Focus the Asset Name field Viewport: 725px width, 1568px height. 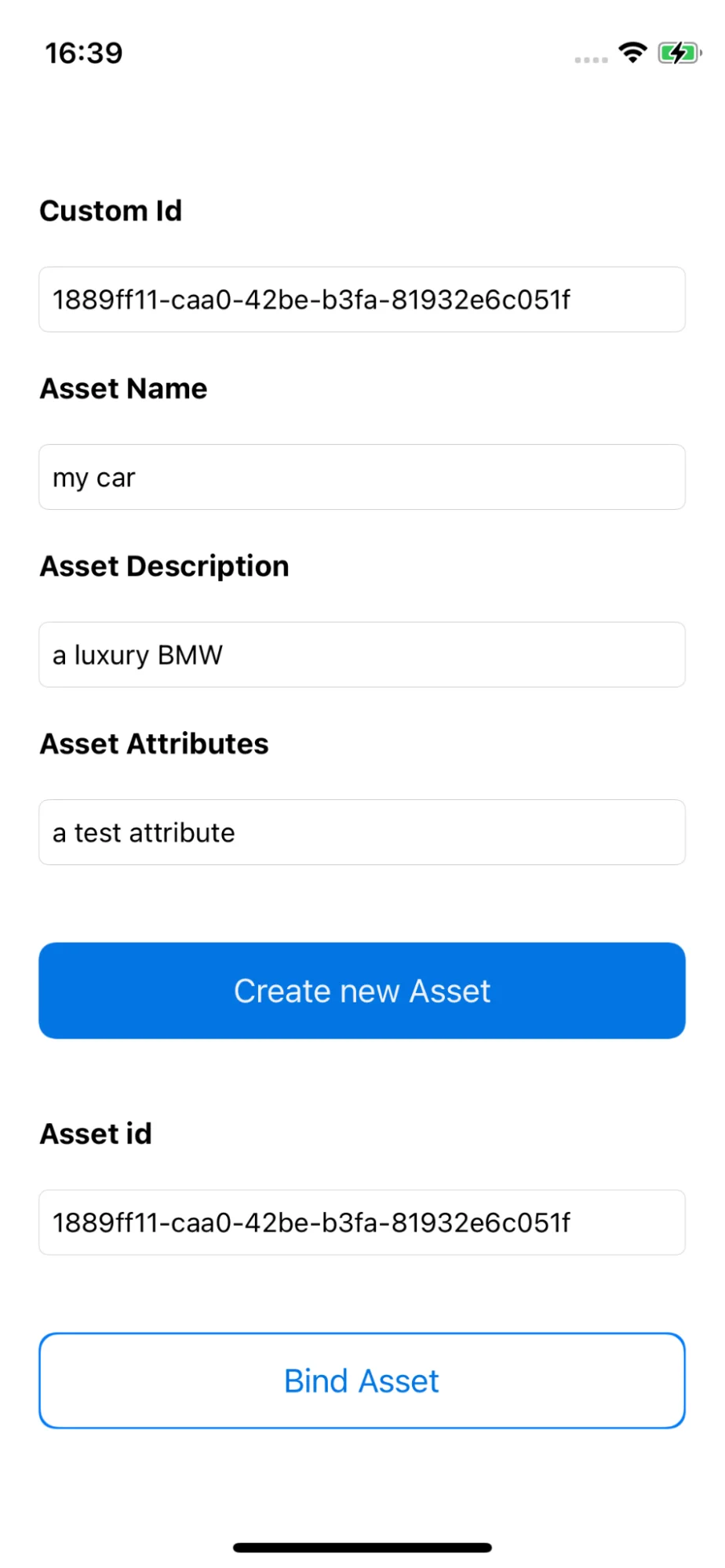[362, 477]
